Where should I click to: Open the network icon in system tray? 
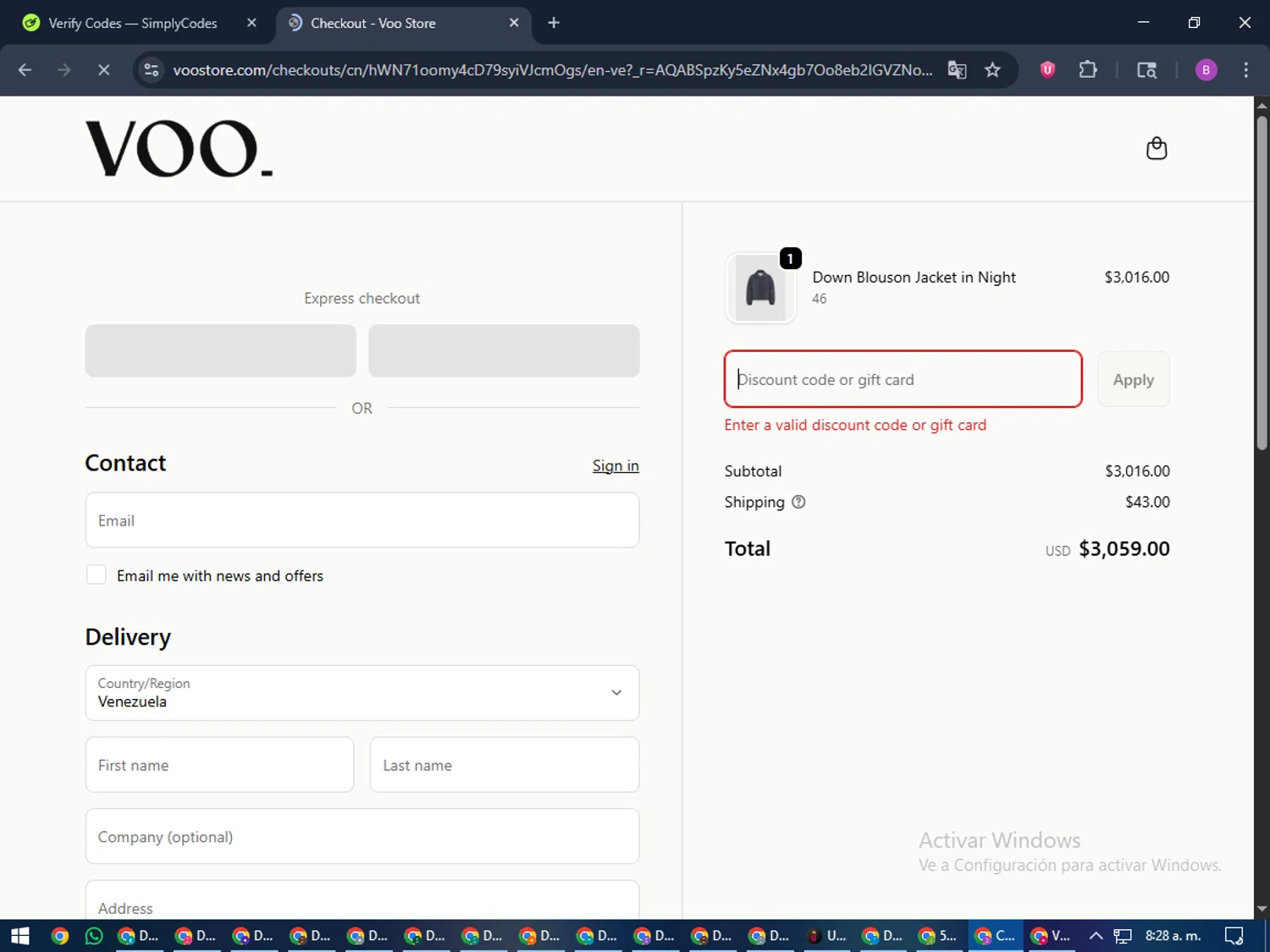[1123, 936]
